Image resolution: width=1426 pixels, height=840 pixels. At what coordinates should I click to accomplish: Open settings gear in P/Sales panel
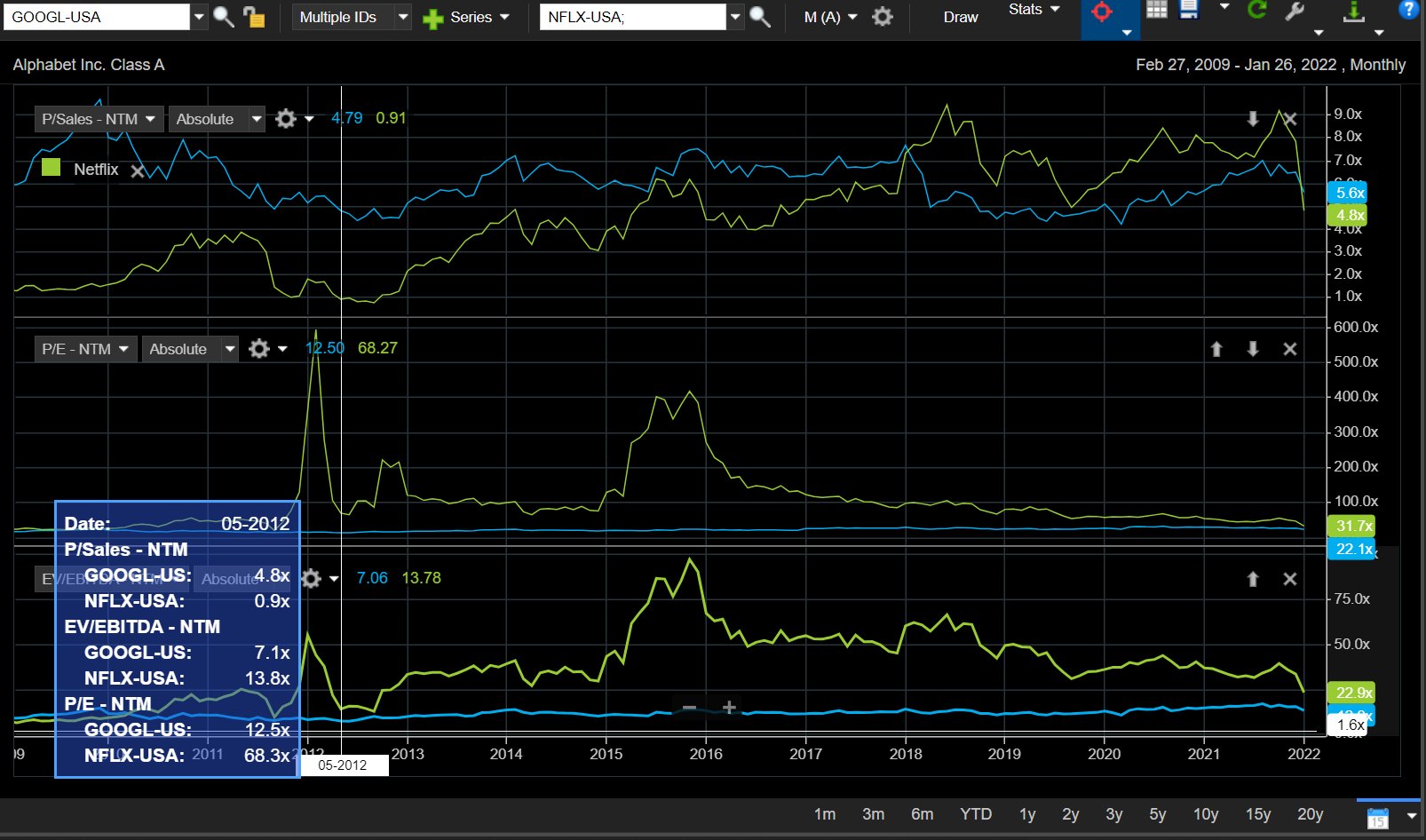coord(285,119)
